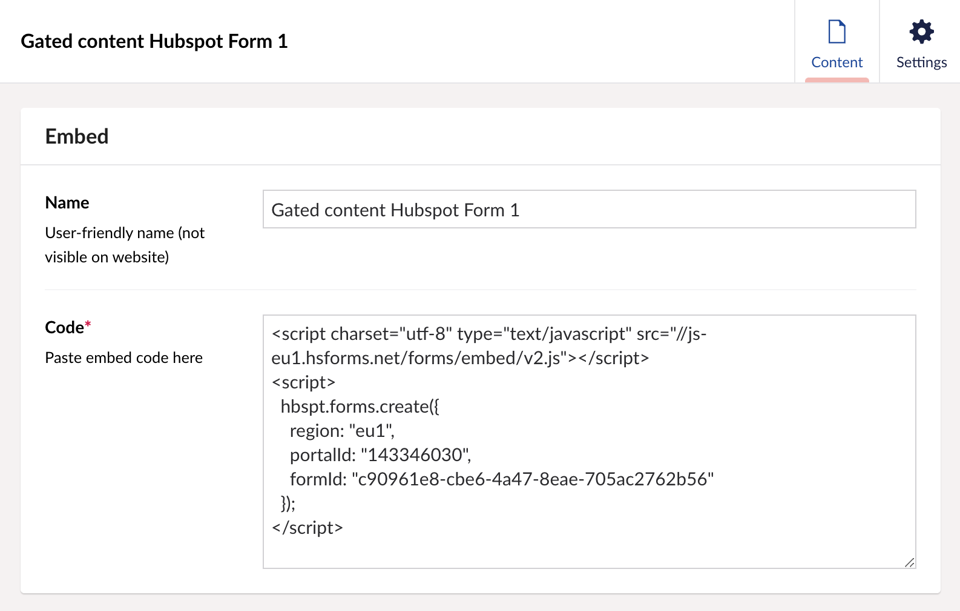Click the 'Paste embed code here' helper text
This screenshot has width=960, height=611.
coord(123,357)
